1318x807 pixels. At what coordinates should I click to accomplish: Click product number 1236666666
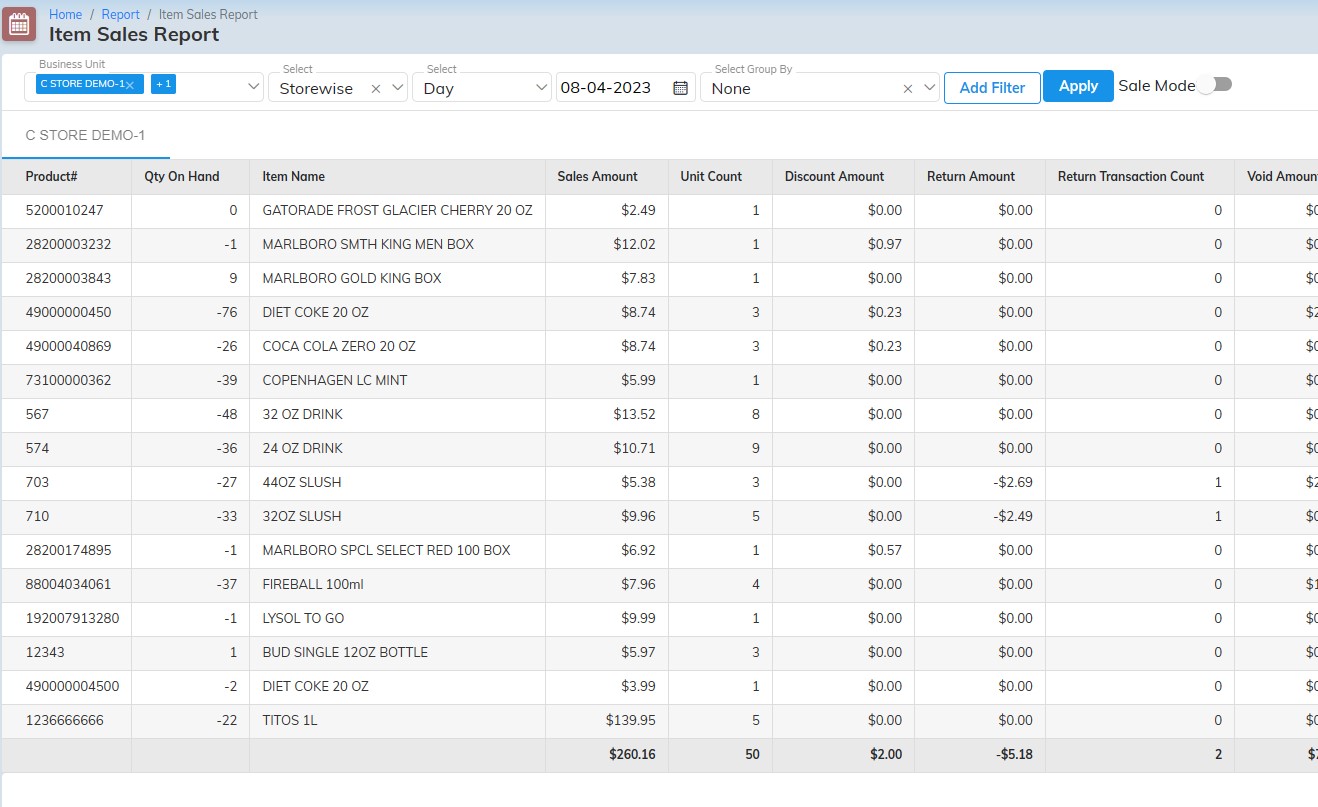[65, 721]
